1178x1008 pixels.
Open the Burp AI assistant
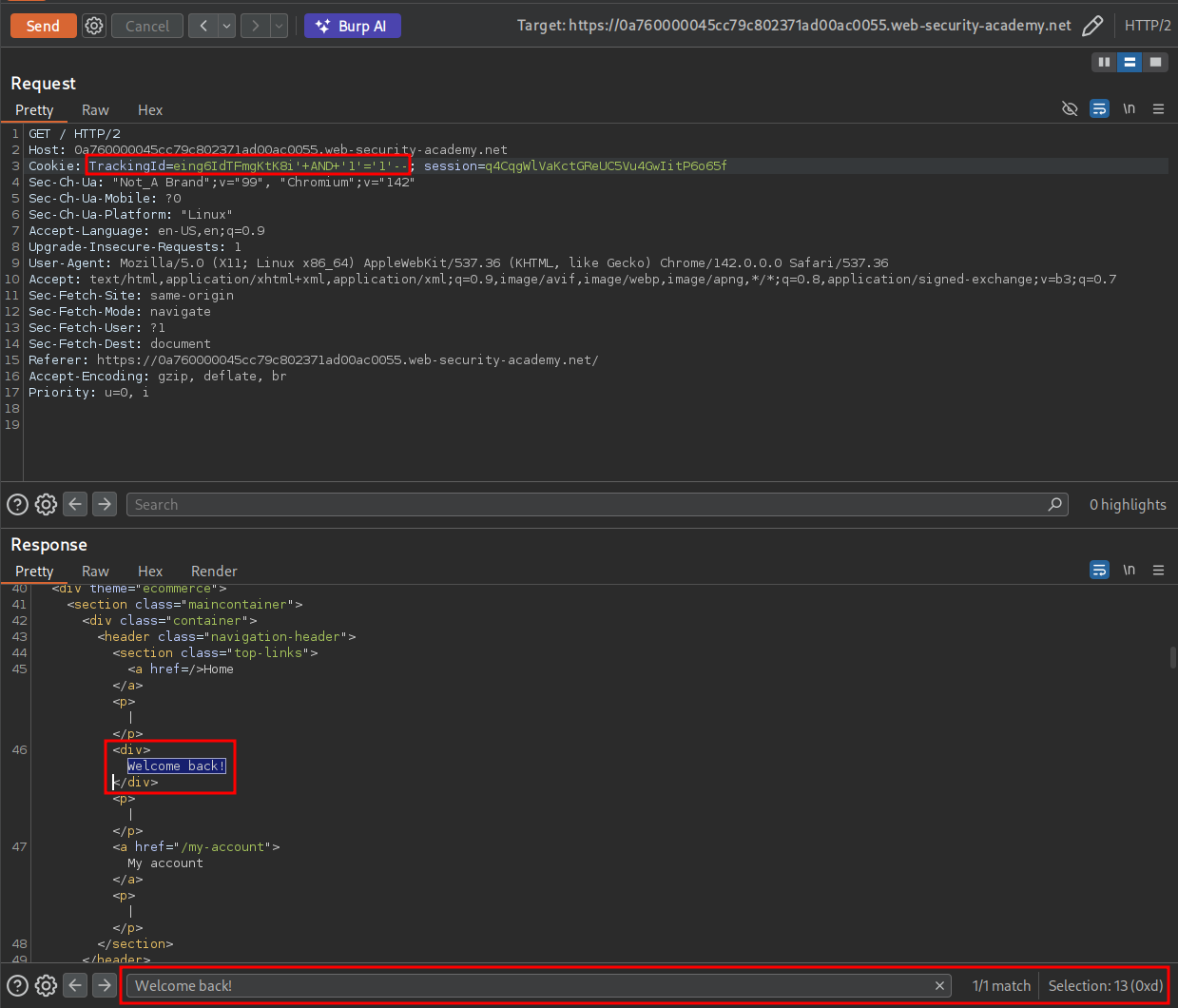point(352,26)
